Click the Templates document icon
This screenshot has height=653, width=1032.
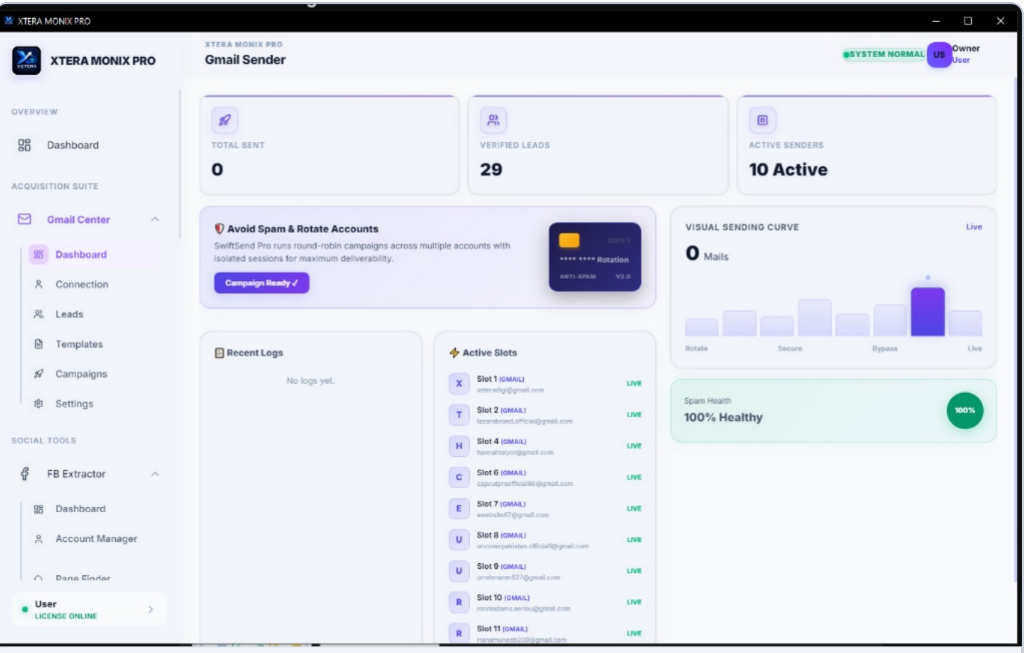coord(38,344)
